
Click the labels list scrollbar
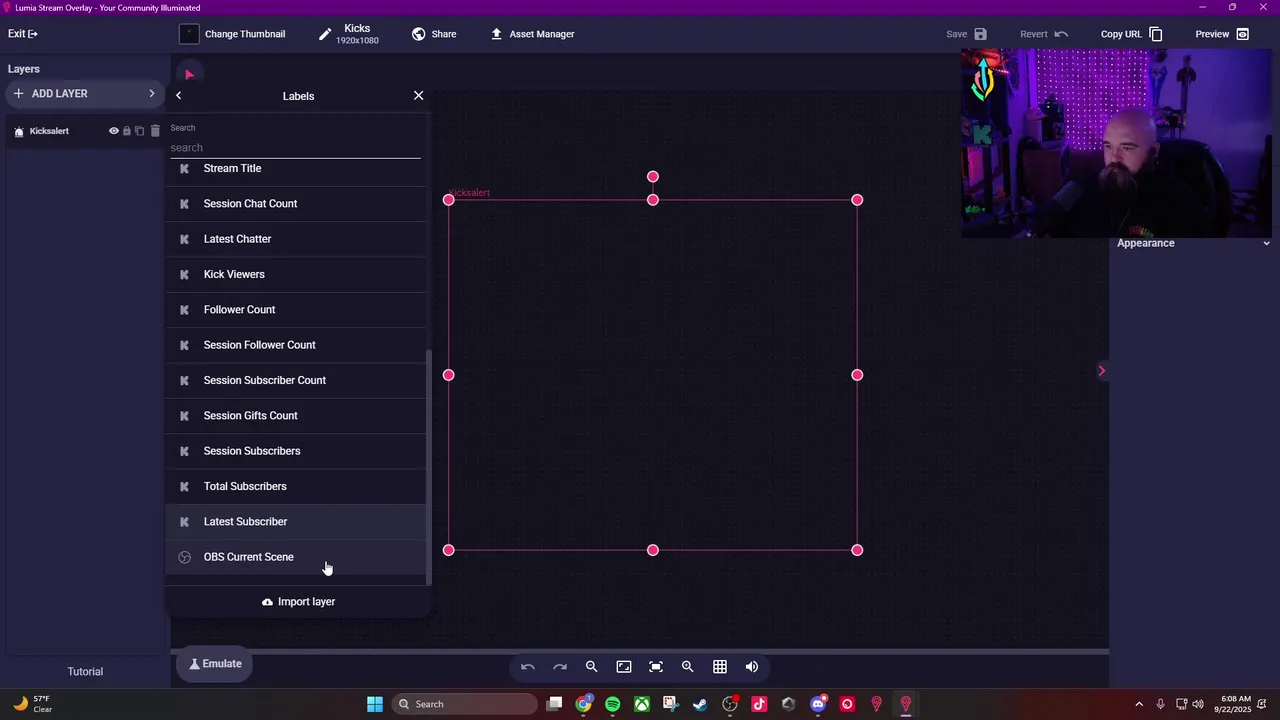(429, 467)
